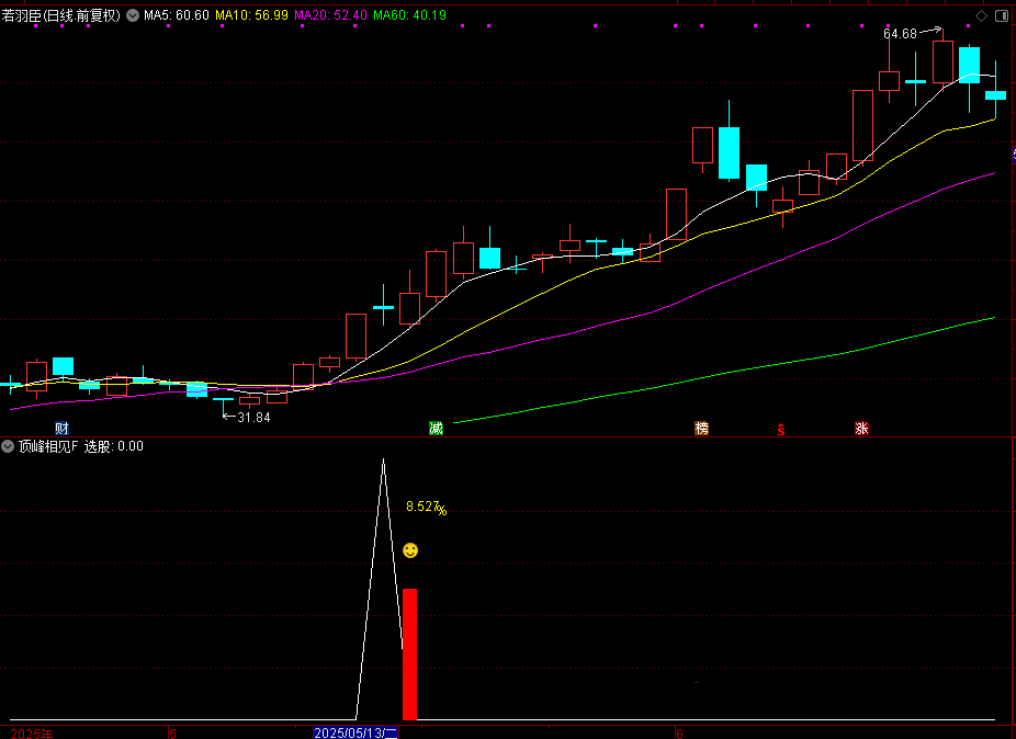Open dropdown next to 若羽臣 chart title

pyautogui.click(x=132, y=16)
